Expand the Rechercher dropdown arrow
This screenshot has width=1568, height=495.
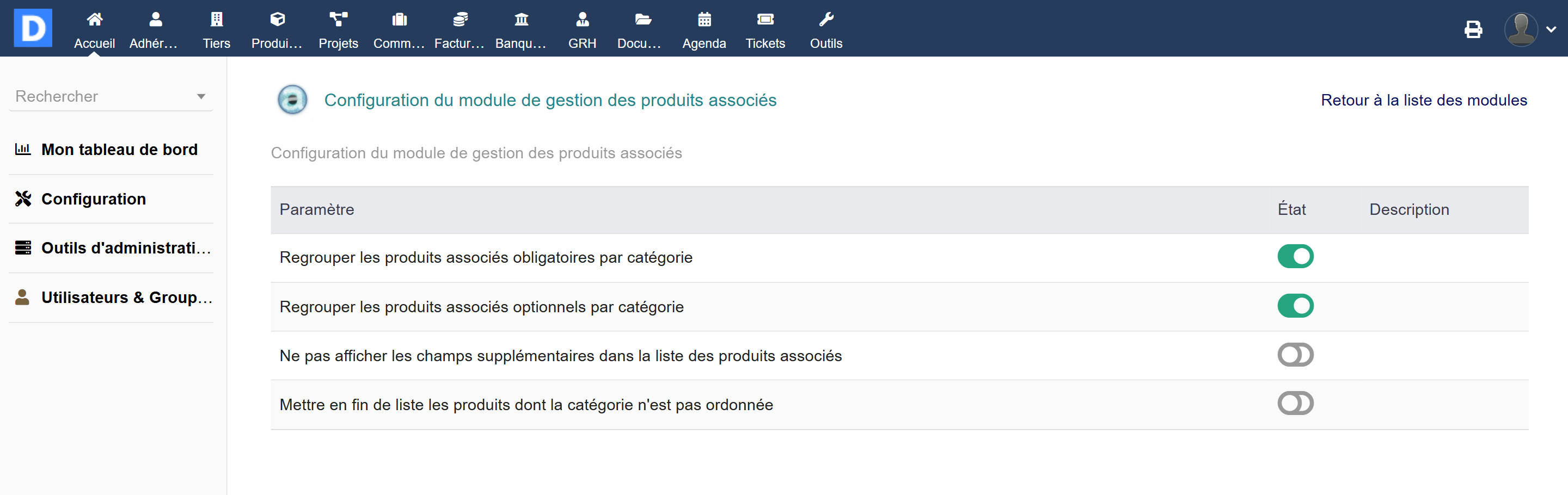pyautogui.click(x=201, y=97)
